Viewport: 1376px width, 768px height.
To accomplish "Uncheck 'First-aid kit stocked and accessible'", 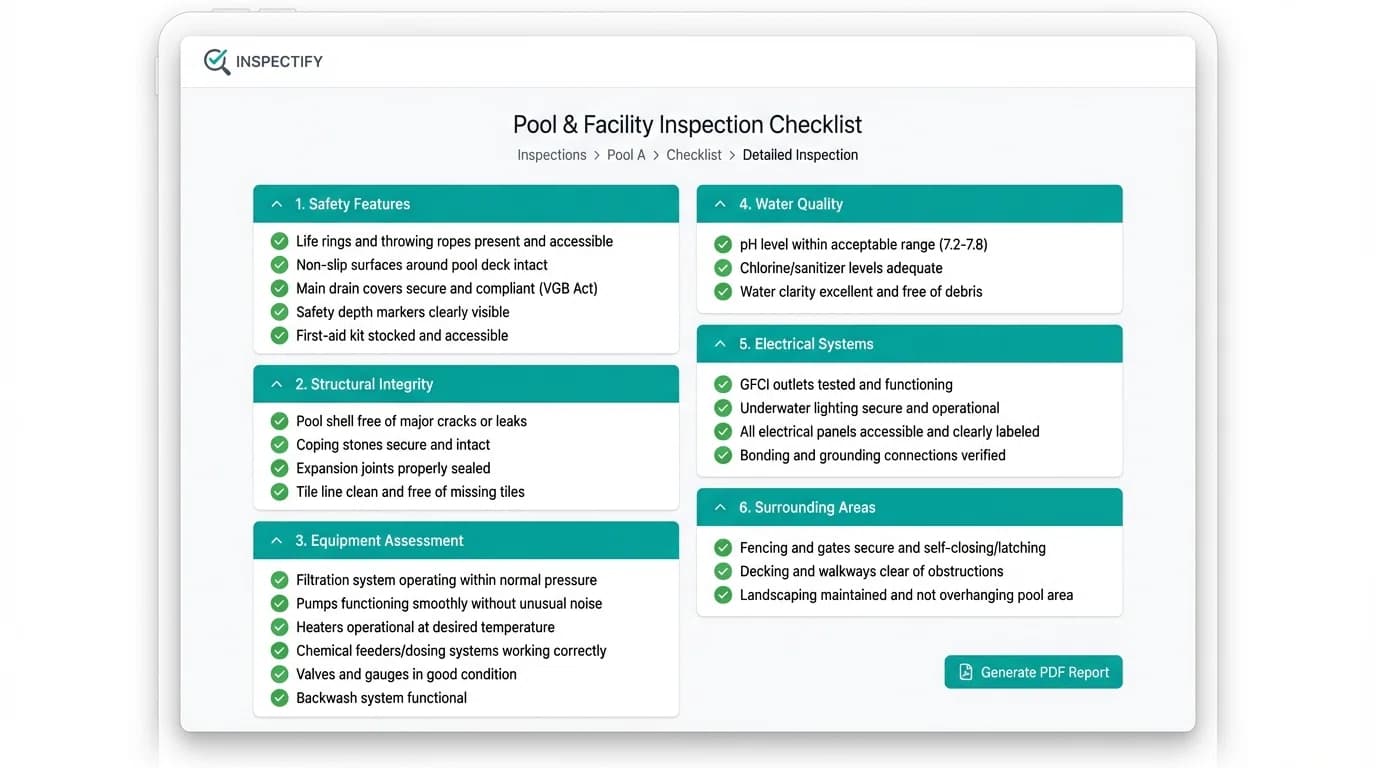I will pyautogui.click(x=279, y=335).
